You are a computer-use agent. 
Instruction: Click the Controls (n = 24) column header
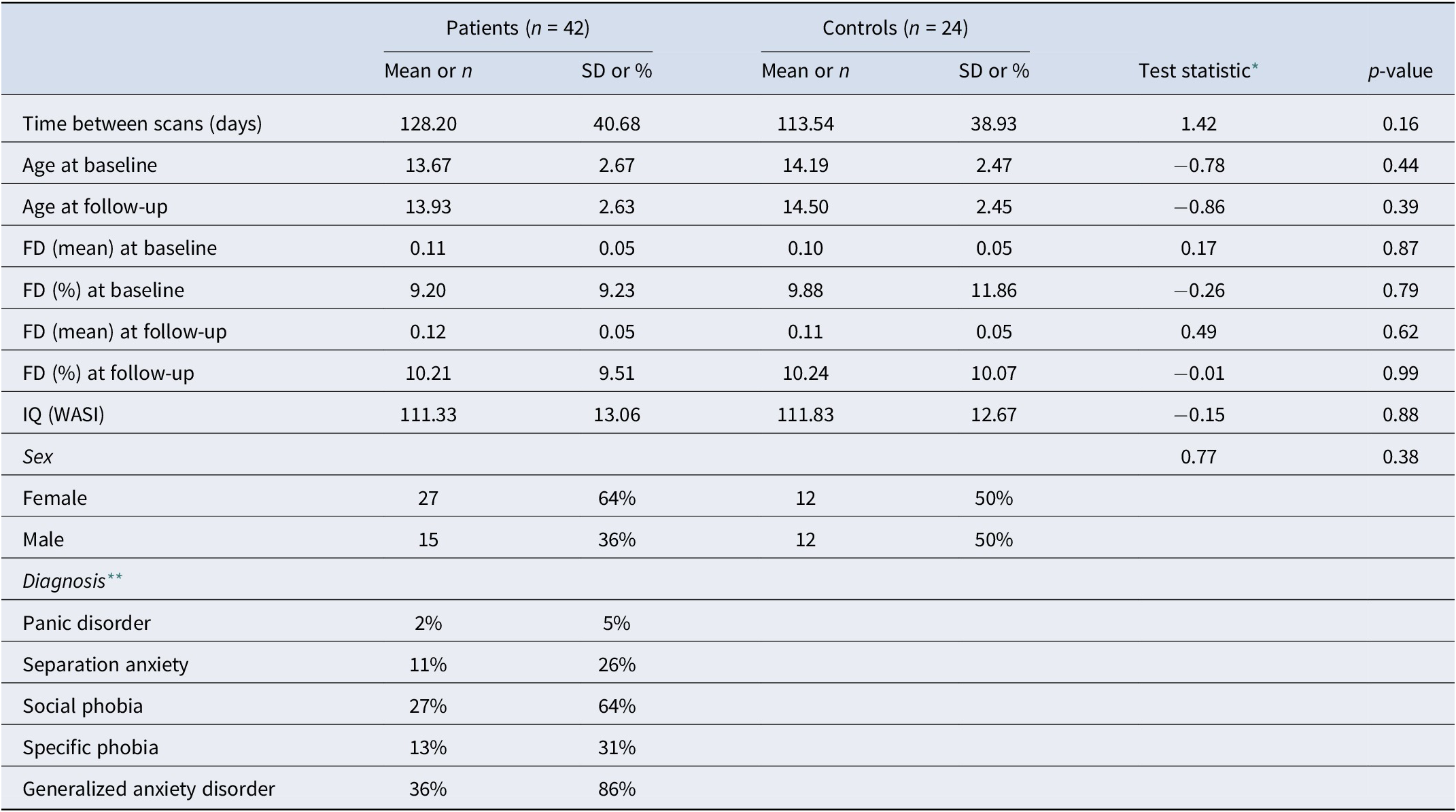point(895,28)
